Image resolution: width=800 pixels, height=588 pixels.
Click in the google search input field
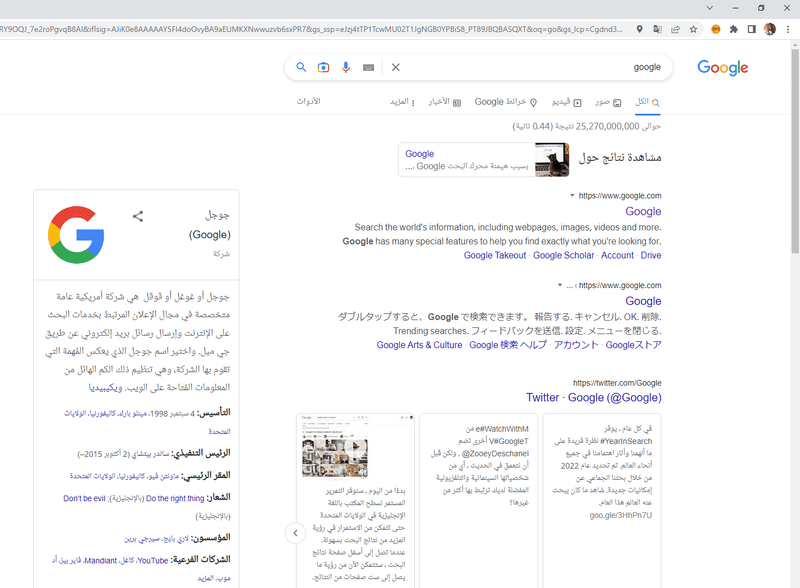coord(531,67)
